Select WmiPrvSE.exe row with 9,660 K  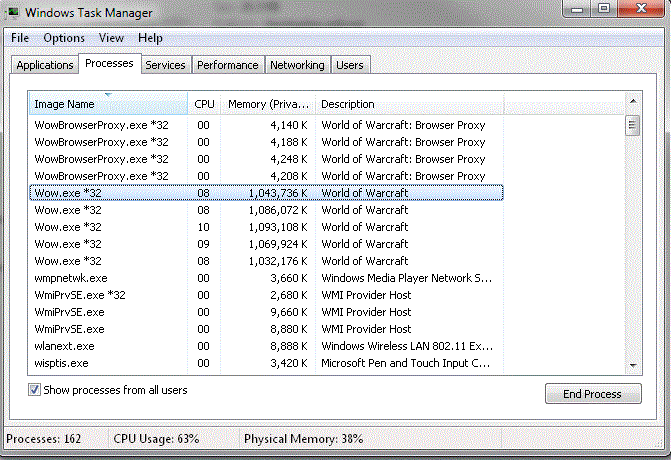[x=266, y=312]
